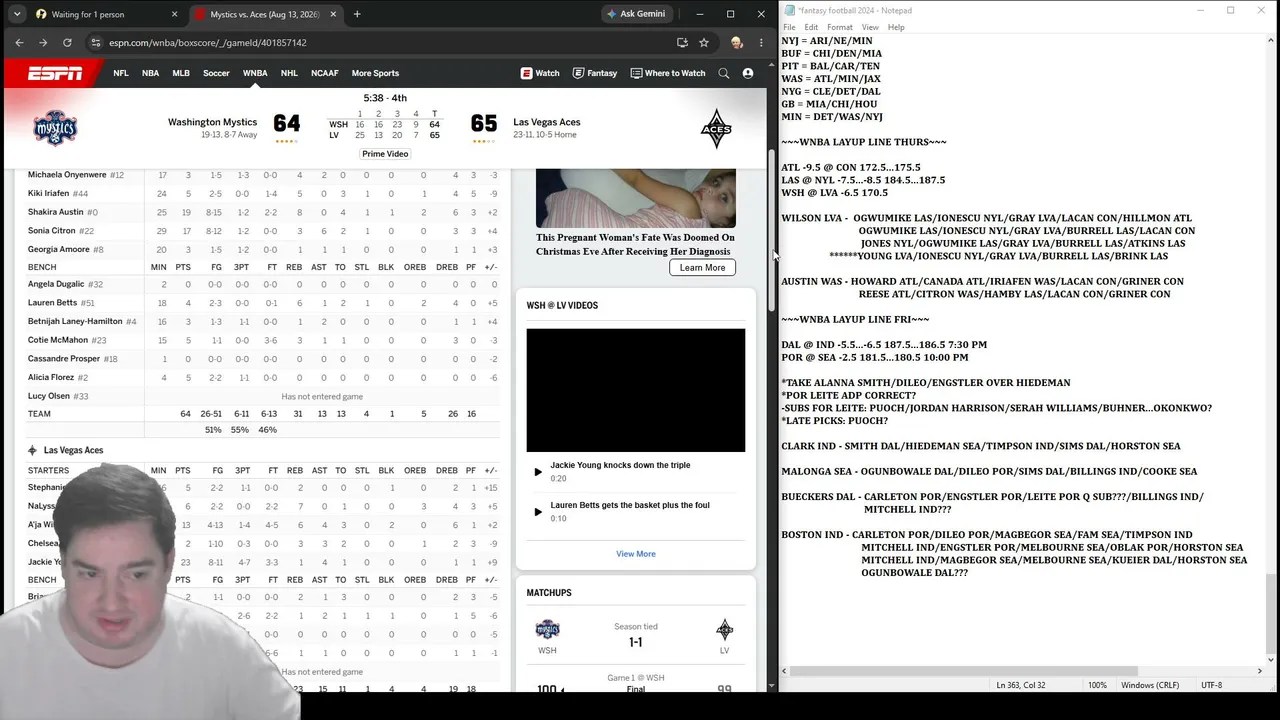Select NFL in the ESPN navigation
Screen dimensions: 1280x720
pos(121,73)
